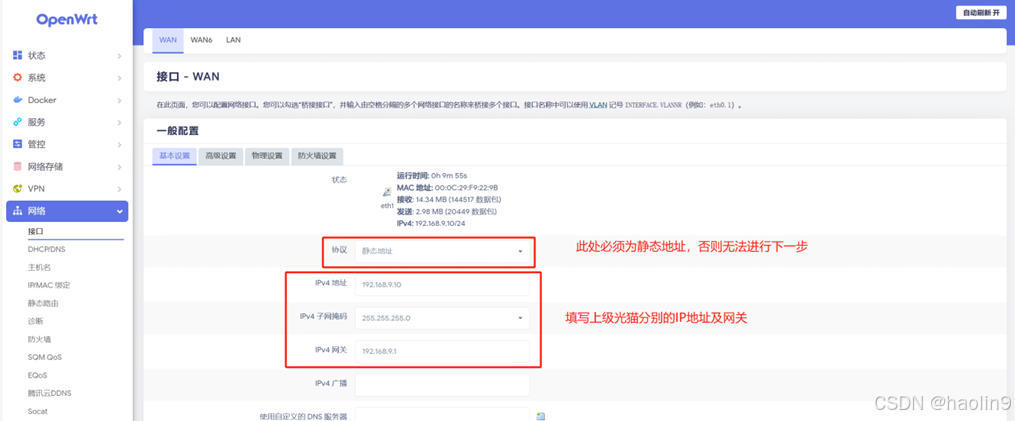Viewport: 1015px width, 421px height.
Task: Select the 高级设置 tab
Action: pos(221,156)
